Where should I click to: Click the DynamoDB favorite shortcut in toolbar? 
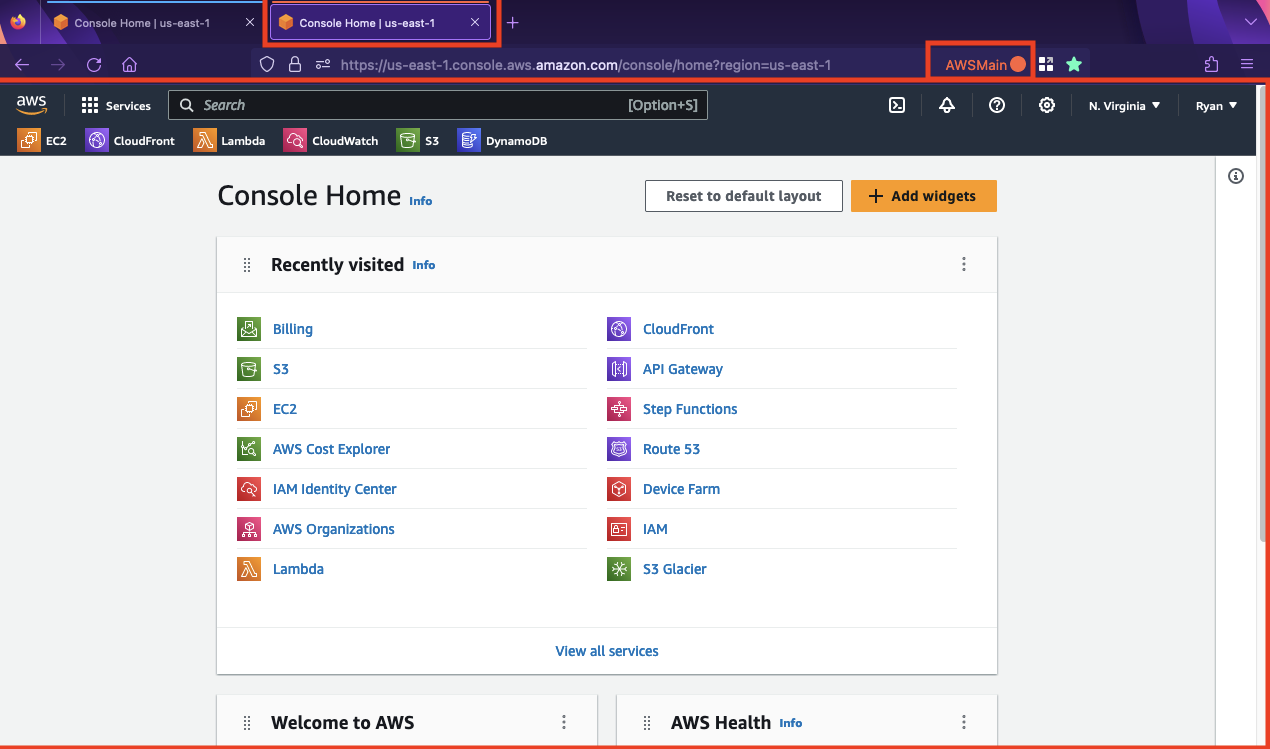(502, 141)
